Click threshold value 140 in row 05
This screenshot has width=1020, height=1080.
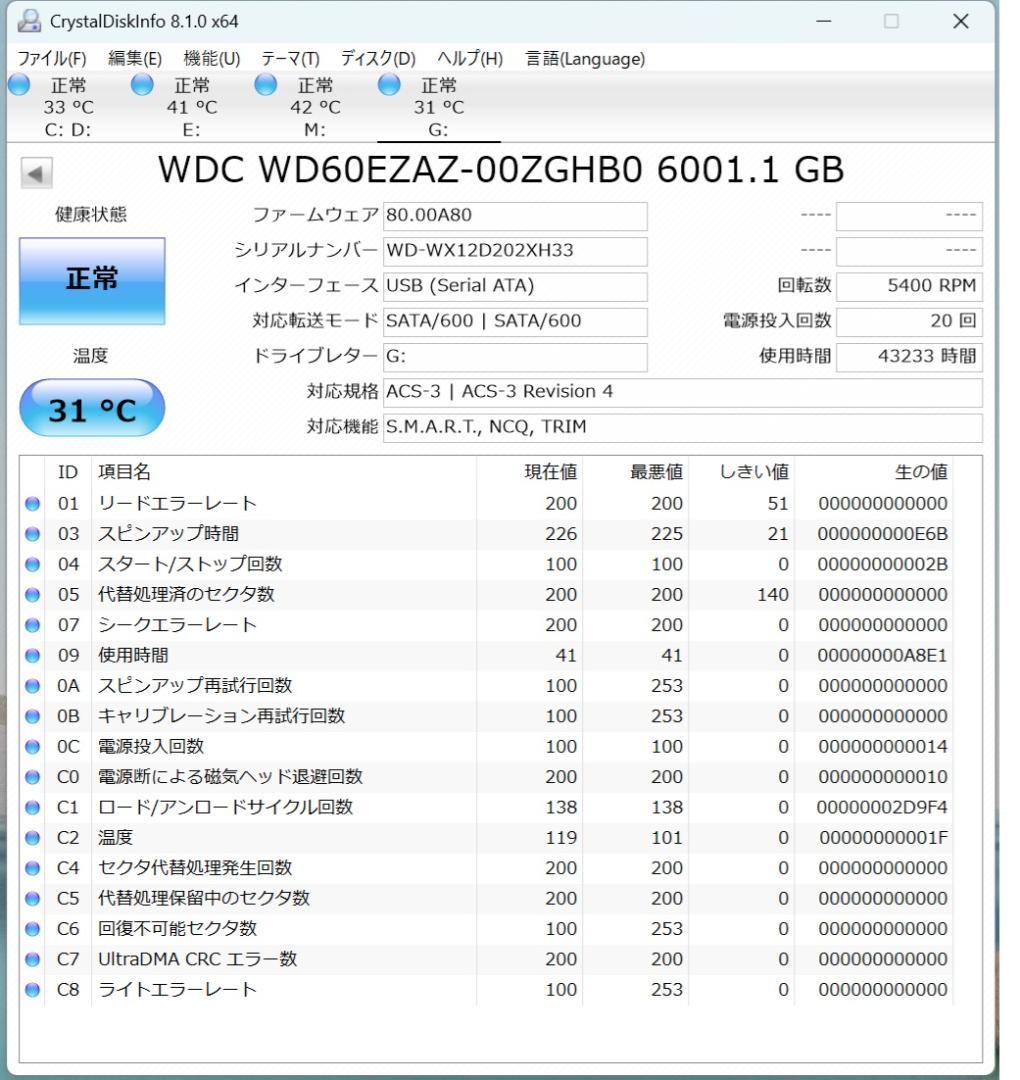(x=773, y=594)
